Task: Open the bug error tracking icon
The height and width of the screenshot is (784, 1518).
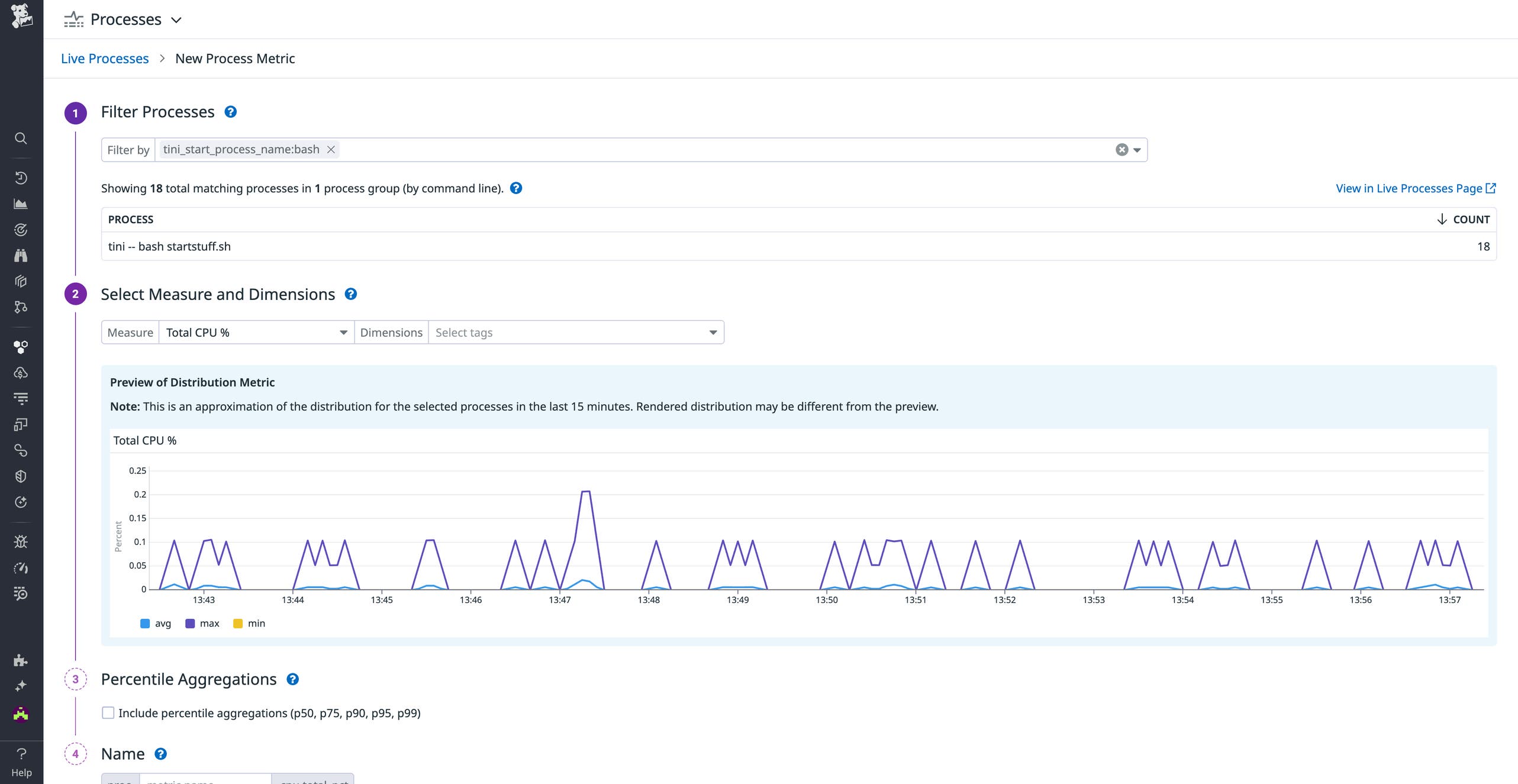Action: click(x=21, y=541)
